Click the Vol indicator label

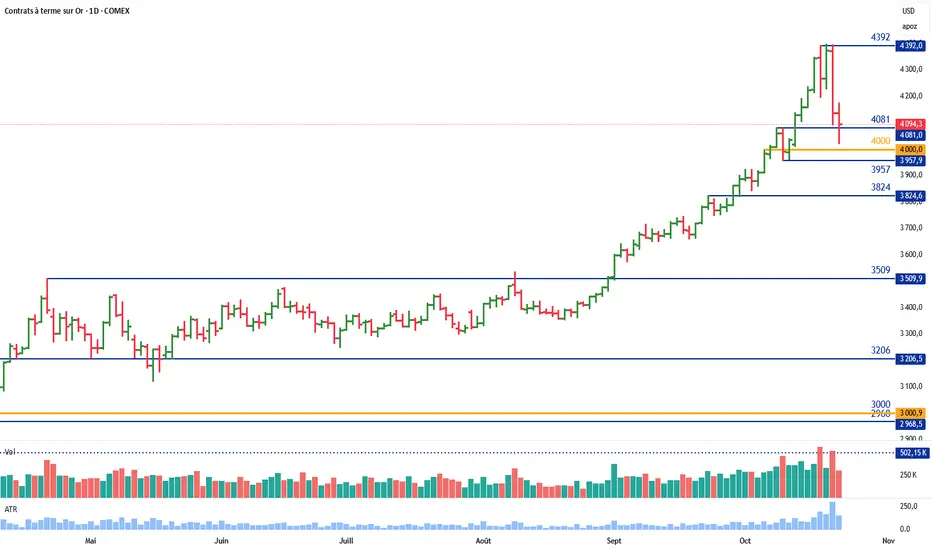click(11, 452)
